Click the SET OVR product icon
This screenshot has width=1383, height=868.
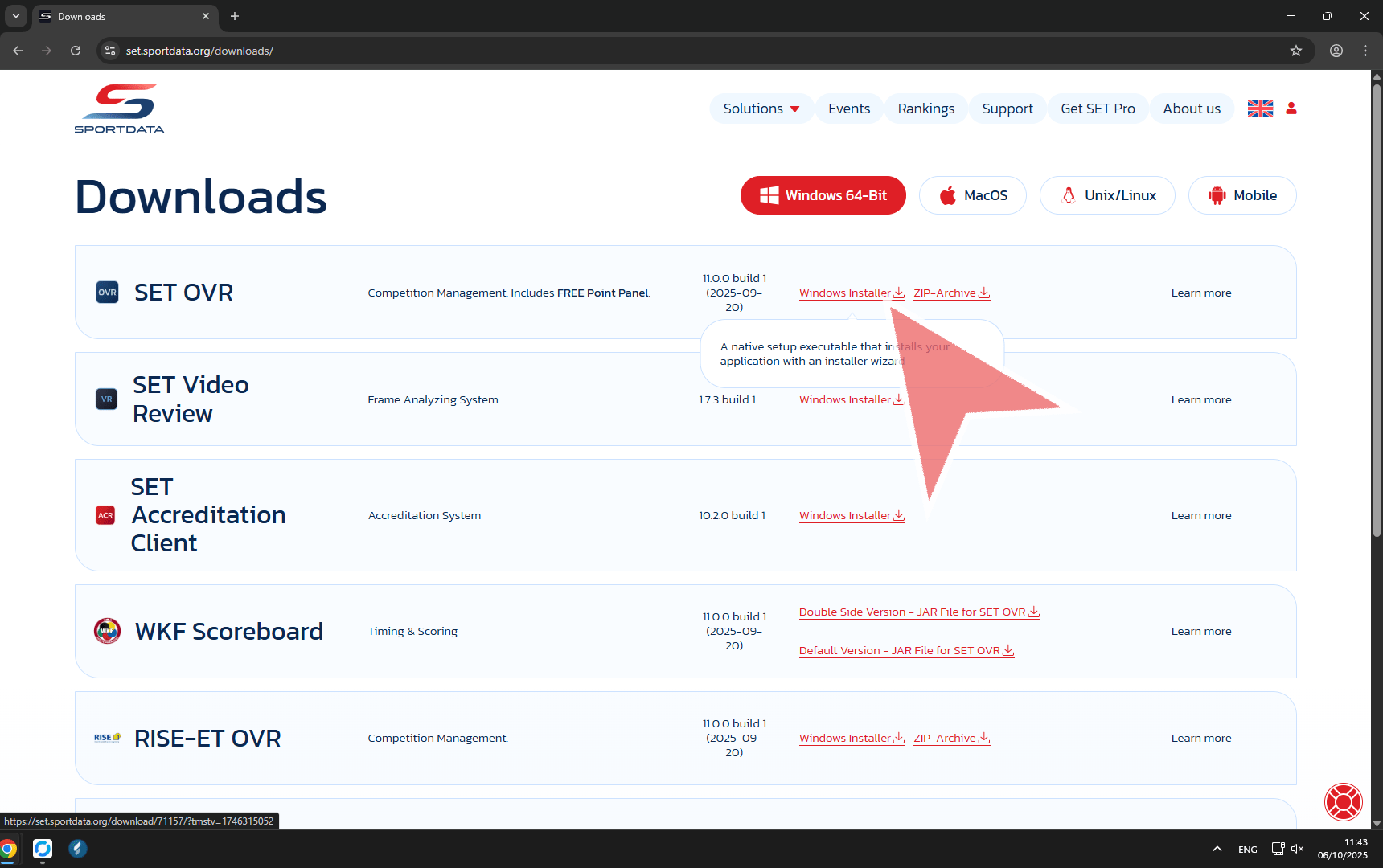click(x=107, y=293)
